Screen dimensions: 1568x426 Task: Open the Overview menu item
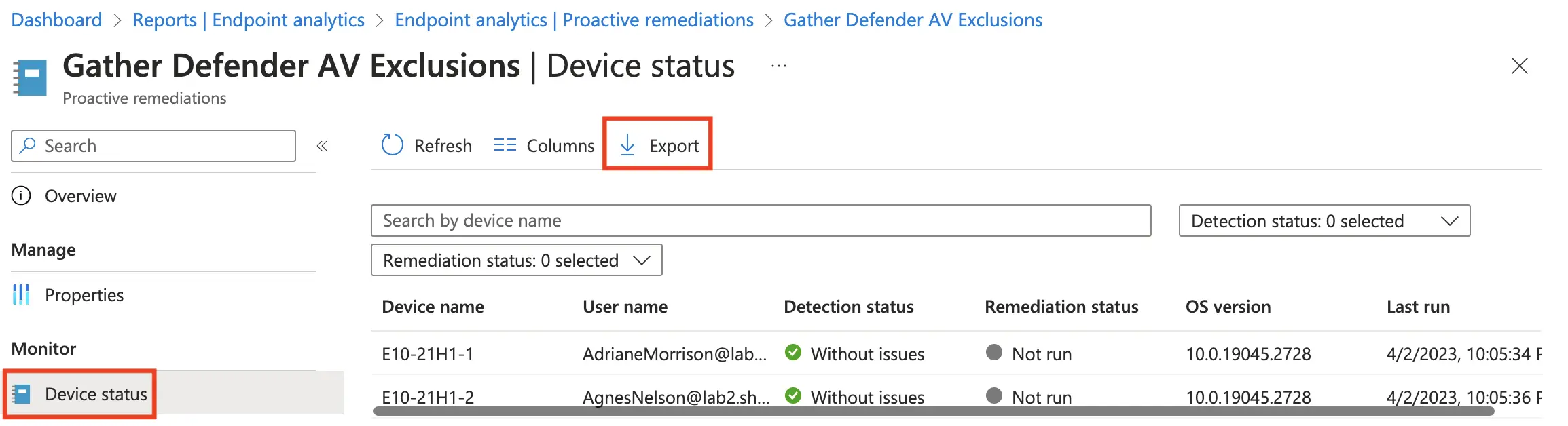(80, 196)
